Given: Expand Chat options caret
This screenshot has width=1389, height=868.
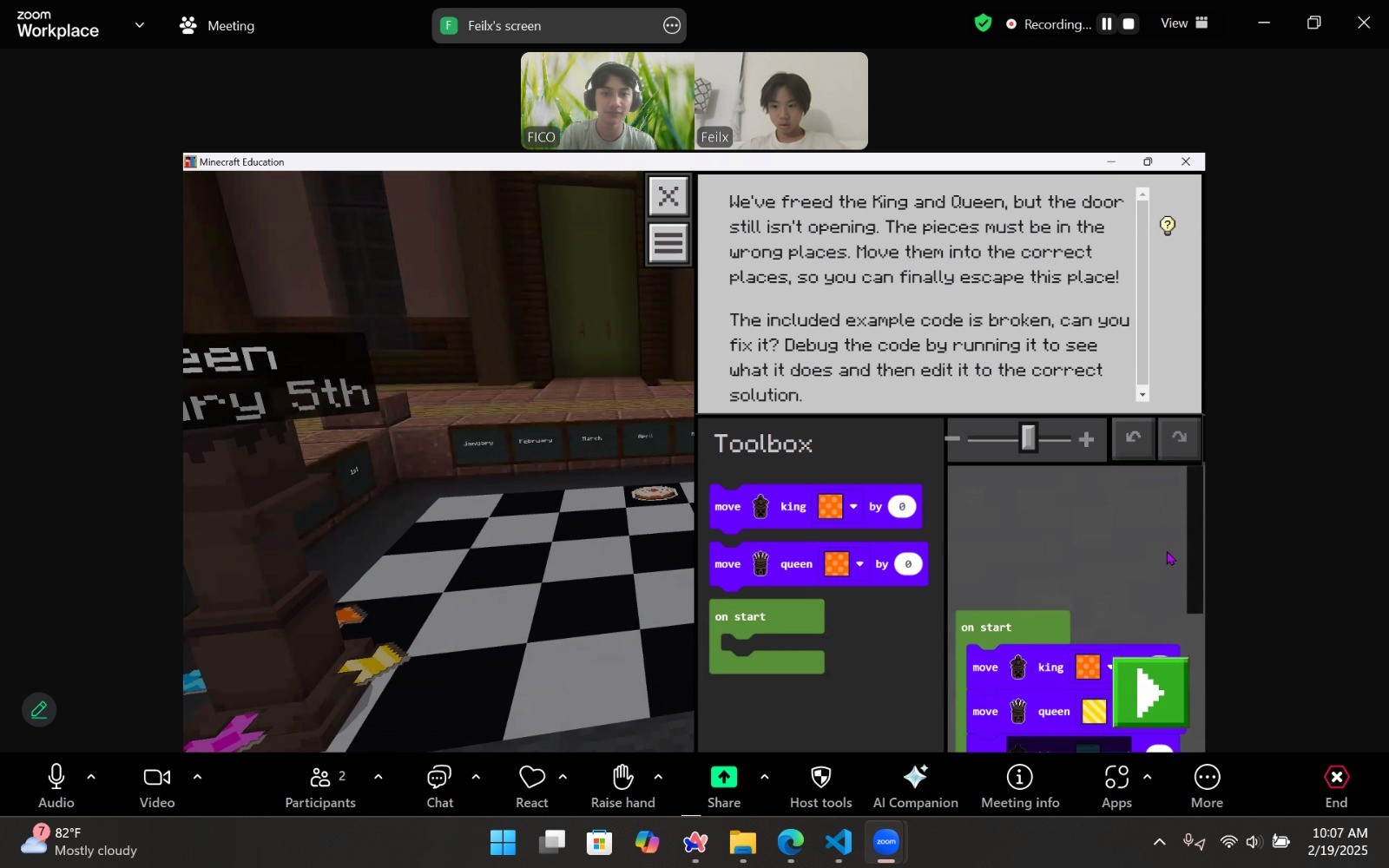Looking at the screenshot, I should [476, 777].
